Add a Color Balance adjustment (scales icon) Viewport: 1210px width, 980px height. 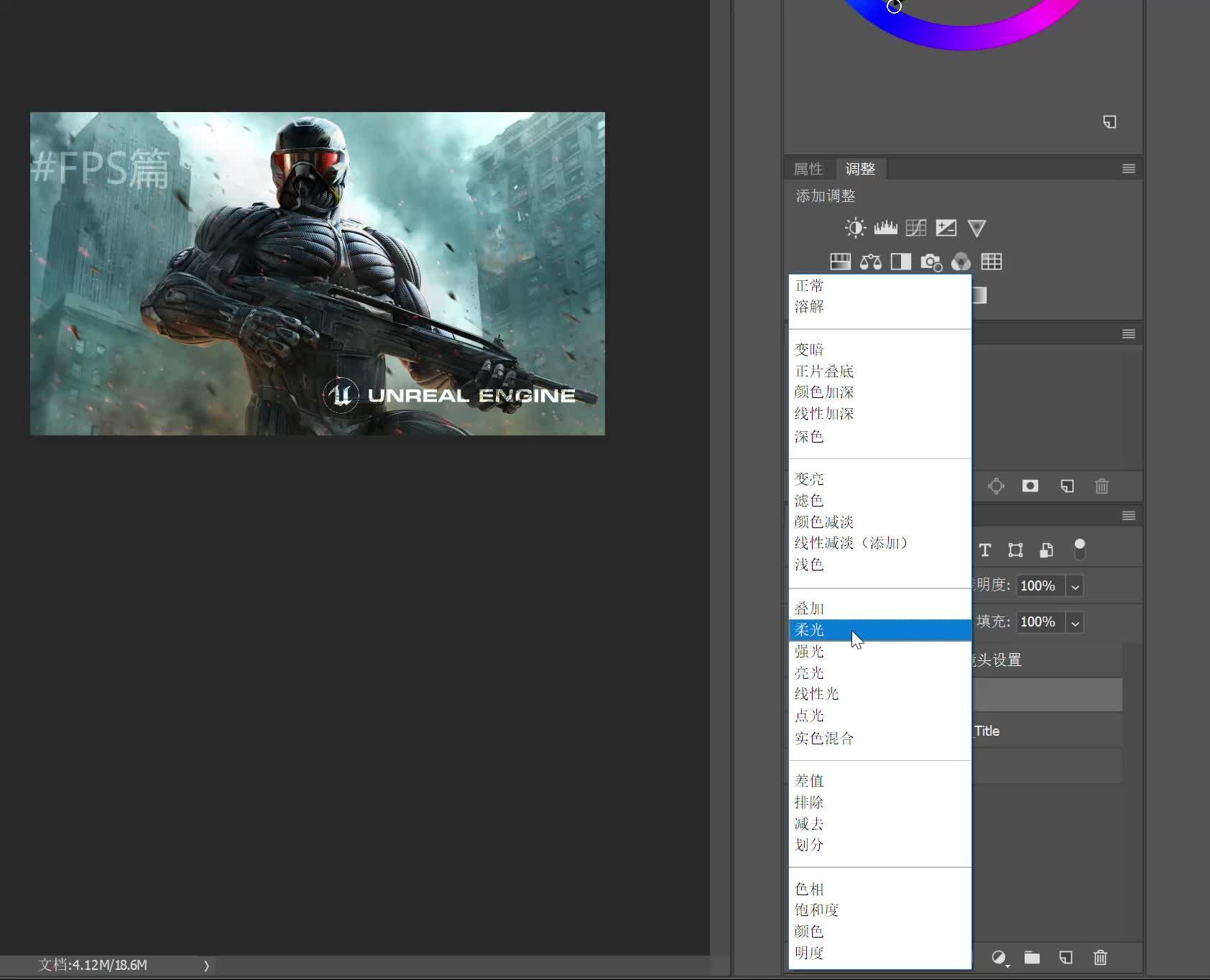coord(871,262)
